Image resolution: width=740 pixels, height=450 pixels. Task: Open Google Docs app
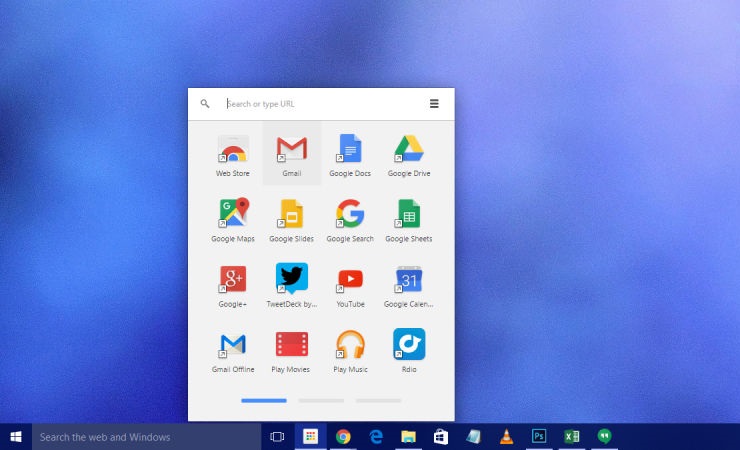pyautogui.click(x=350, y=155)
